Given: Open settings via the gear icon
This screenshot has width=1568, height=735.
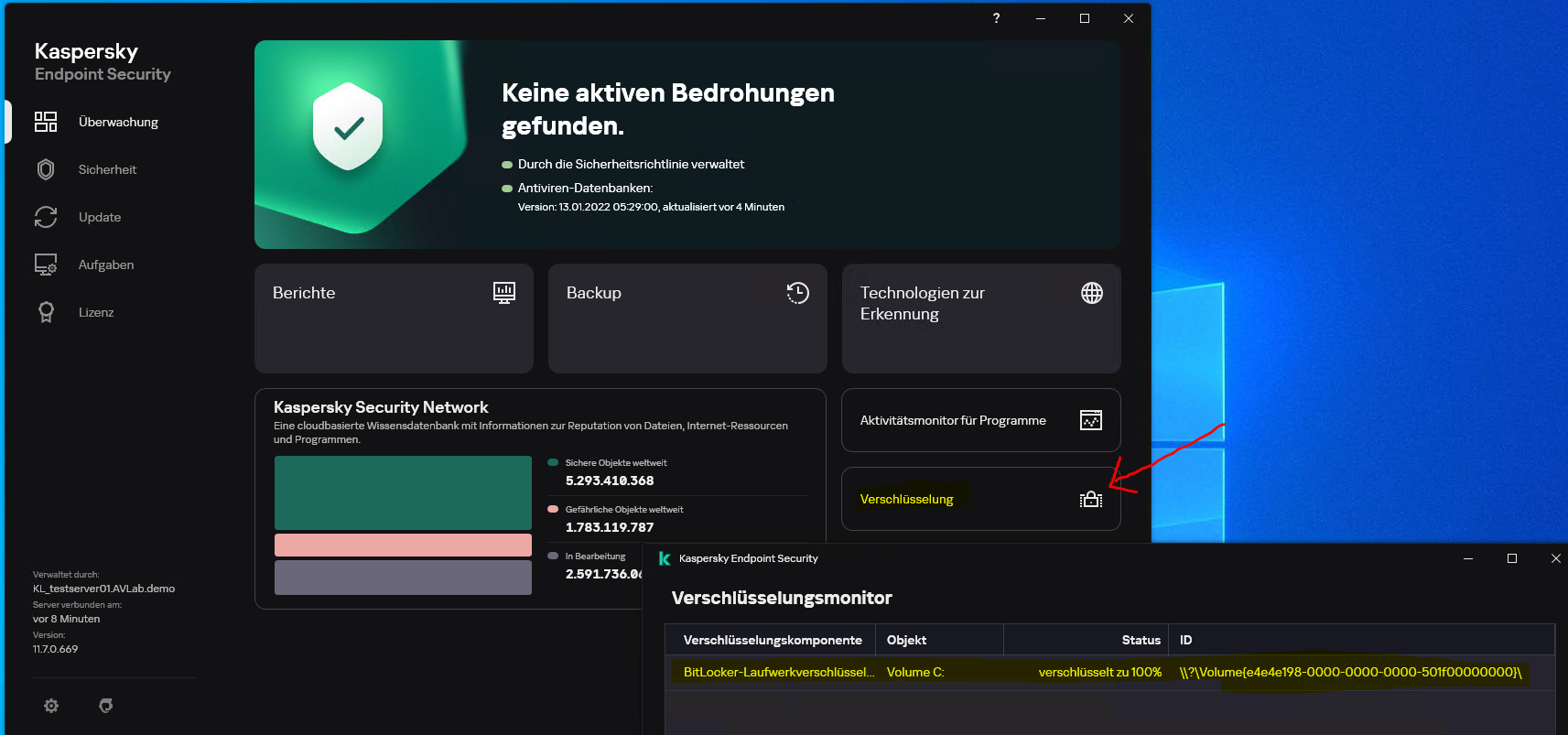Looking at the screenshot, I should point(51,706).
